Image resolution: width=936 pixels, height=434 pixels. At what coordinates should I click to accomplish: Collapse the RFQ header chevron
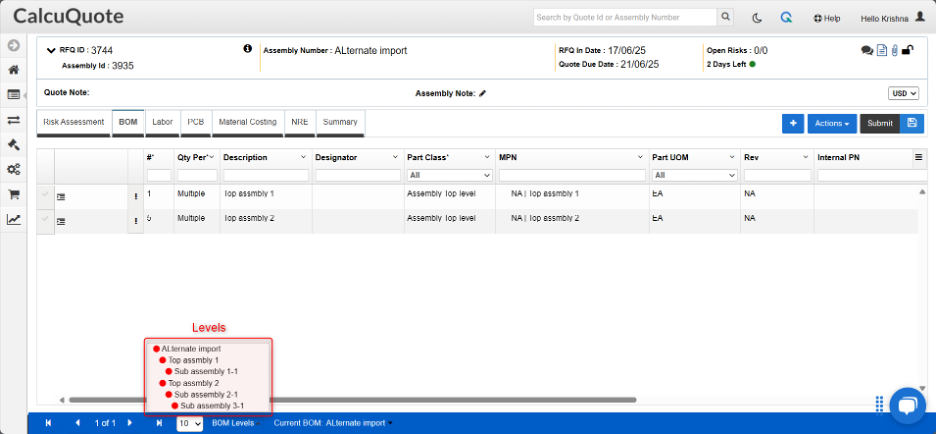[x=51, y=51]
